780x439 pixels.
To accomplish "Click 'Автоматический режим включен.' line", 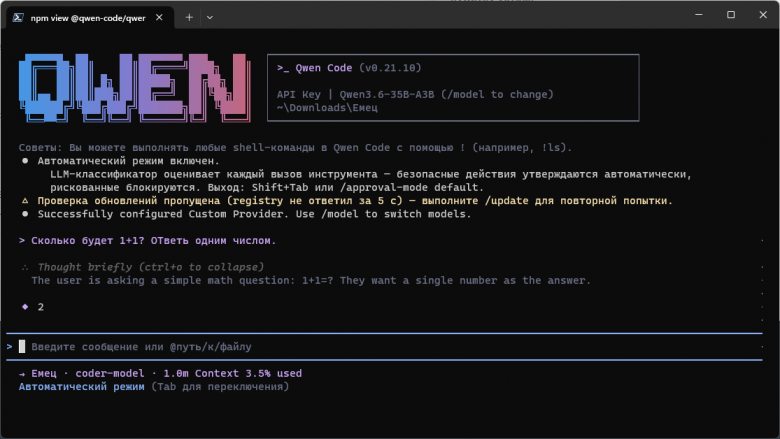I will tap(128, 161).
